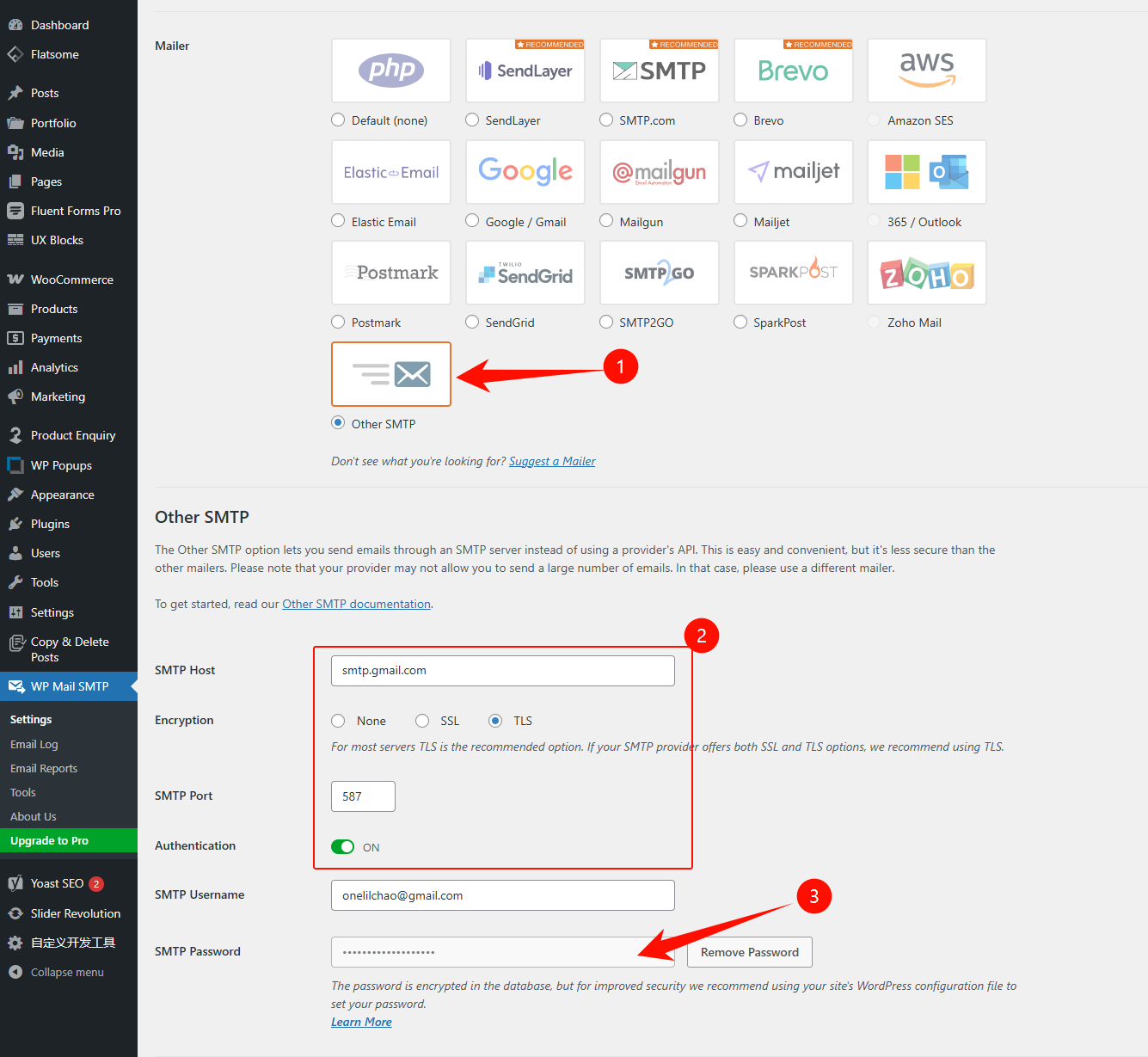Screen dimensions: 1148x1057
Task: Click the Other SMTP envelope tile
Action: point(390,374)
